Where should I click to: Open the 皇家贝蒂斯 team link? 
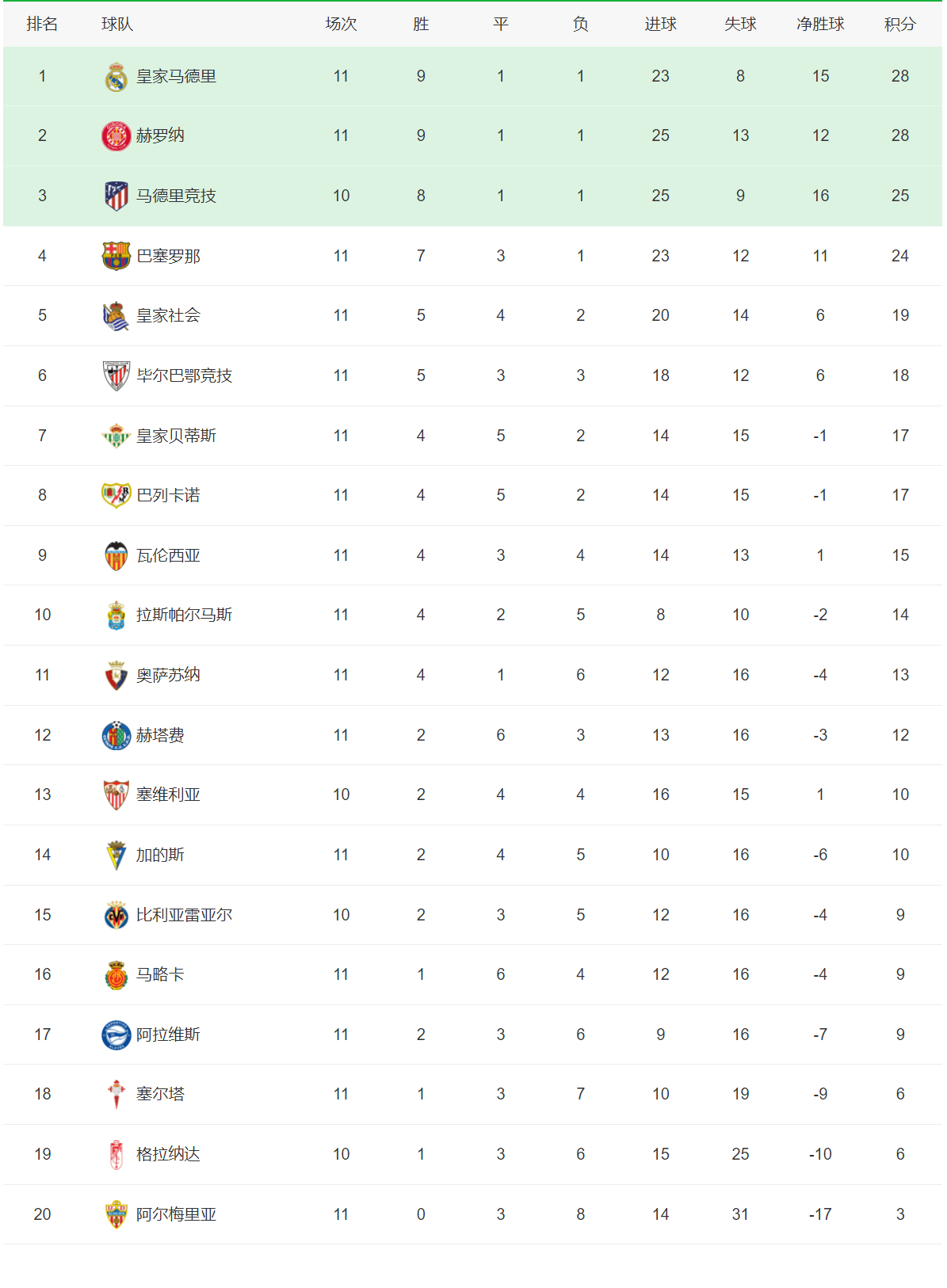pyautogui.click(x=176, y=436)
